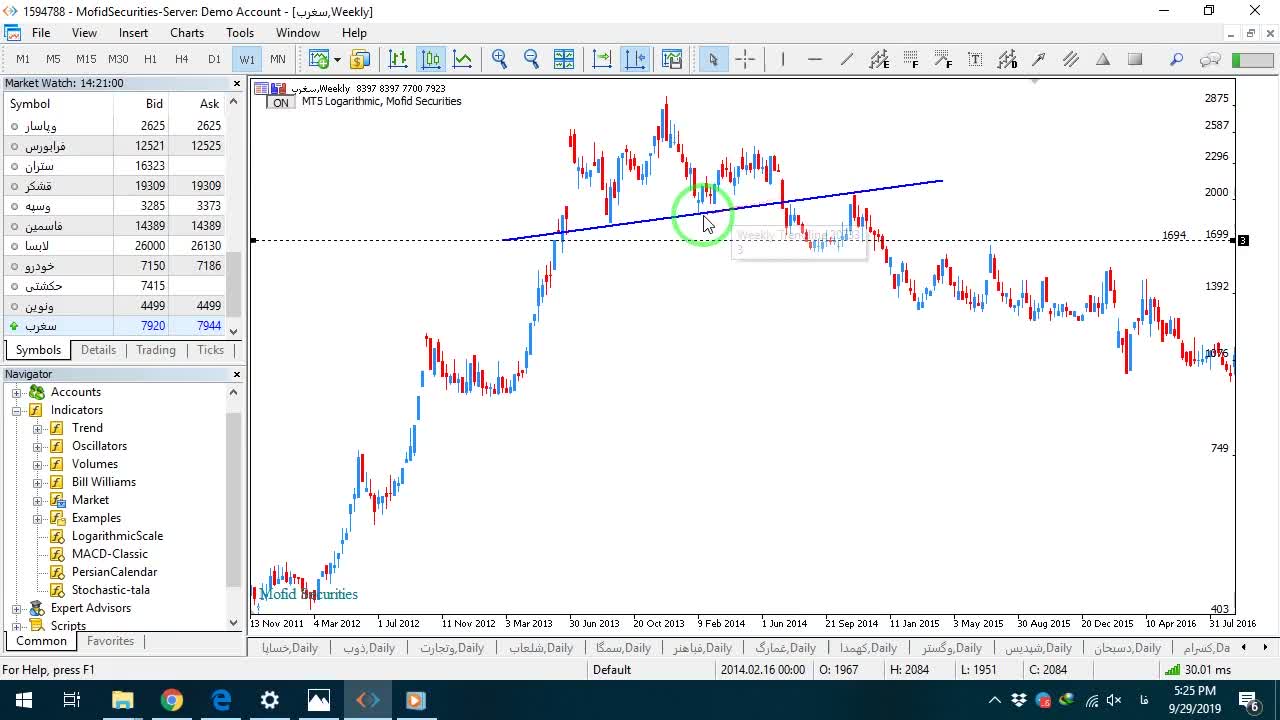The image size is (1280, 720).
Task: Switch to Market Watch Details tab
Action: (98, 350)
